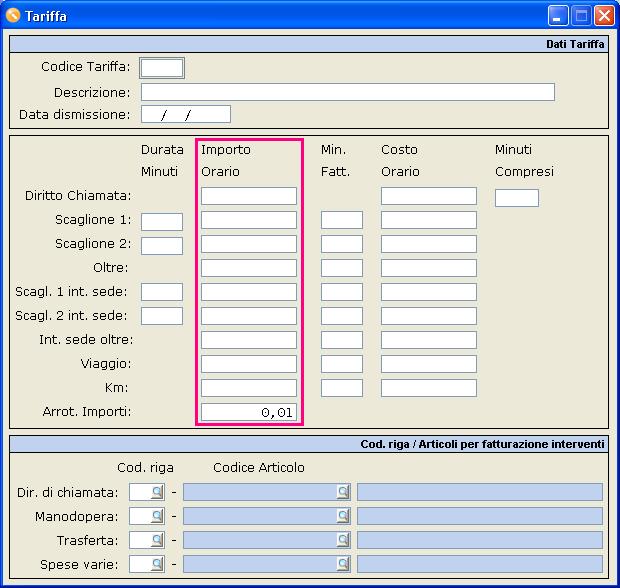Screen dimensions: 620x588
Task: Click Viaggio Min. Fatt. field
Action: tap(342, 364)
